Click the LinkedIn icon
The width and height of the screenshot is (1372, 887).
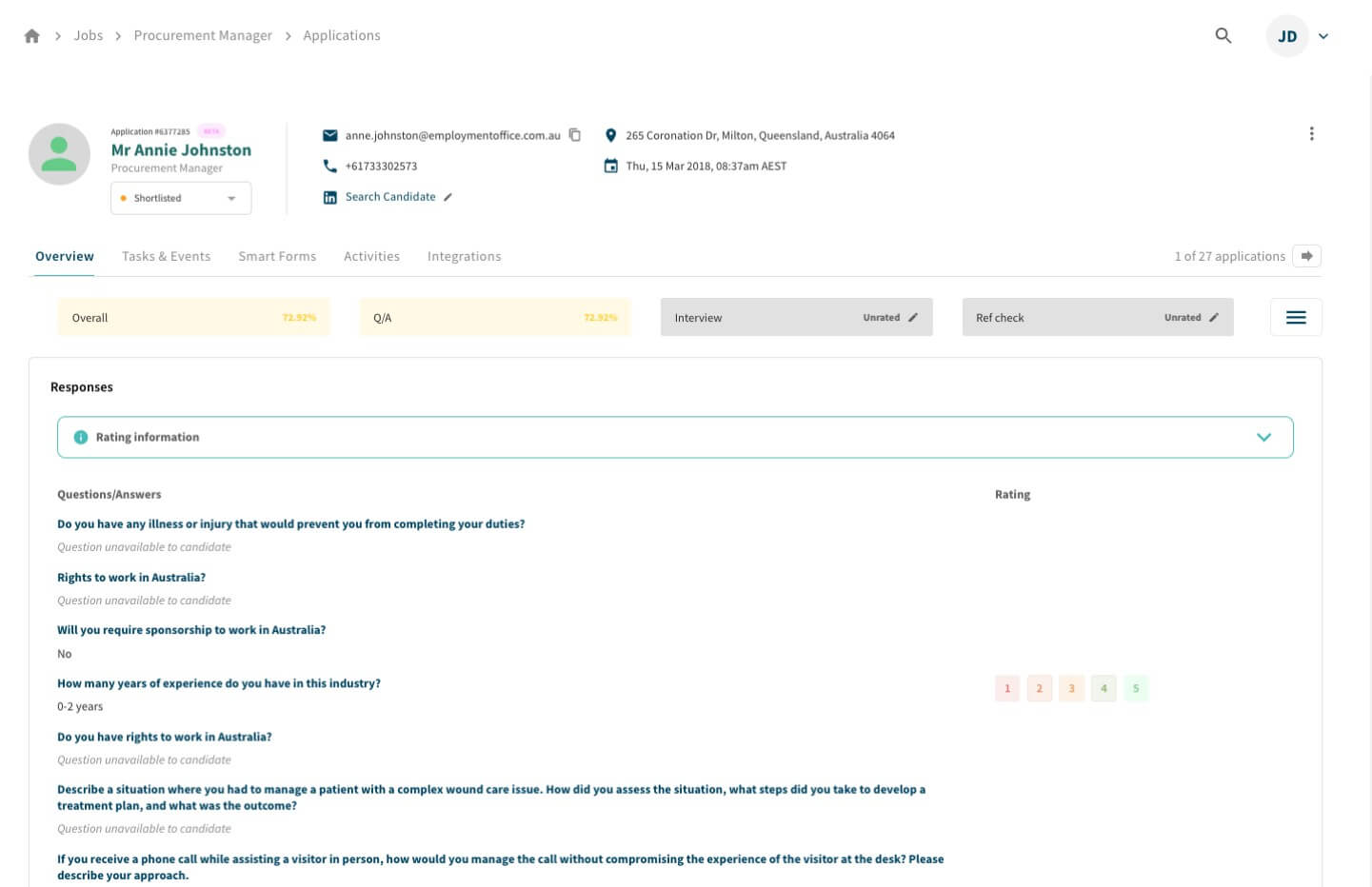tap(330, 197)
